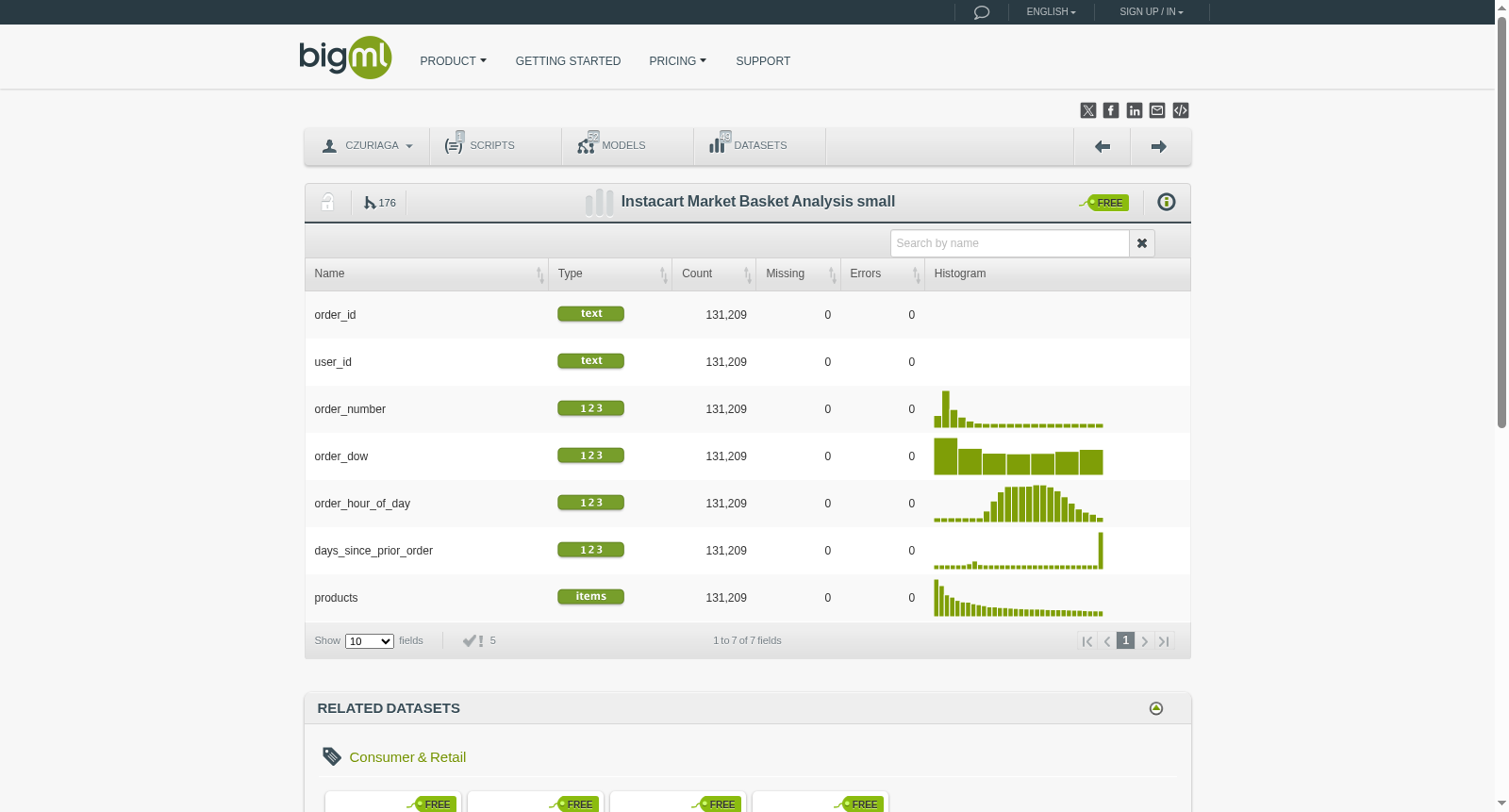Sort fields by Name column

coord(426,274)
